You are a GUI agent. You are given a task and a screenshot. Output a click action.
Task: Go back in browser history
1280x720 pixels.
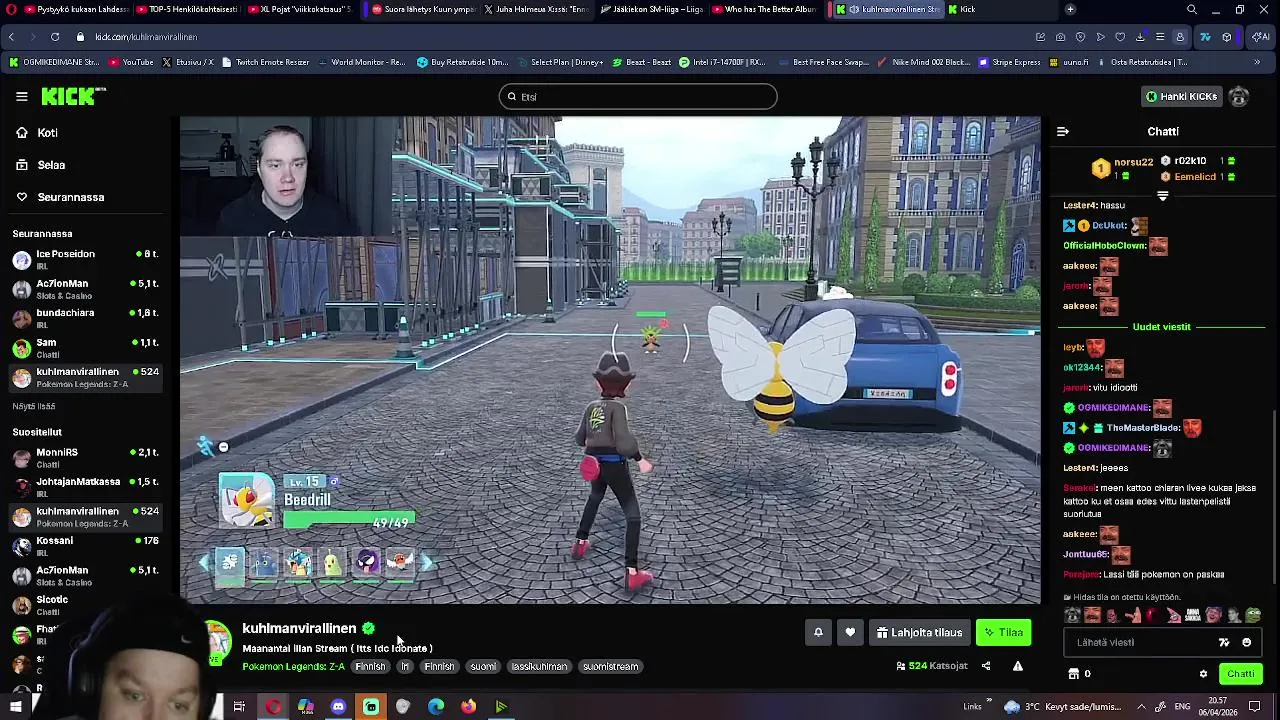(11, 37)
